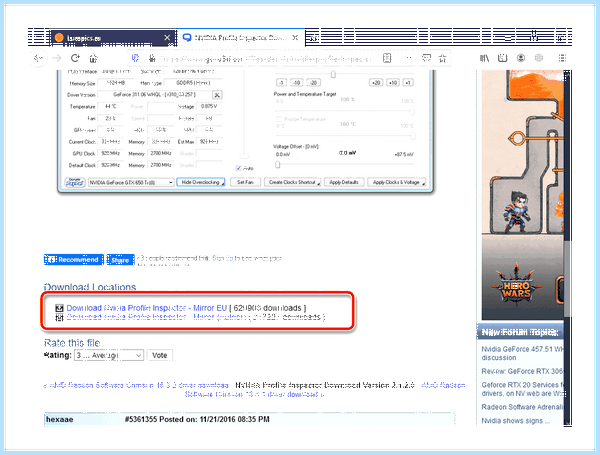Open a new tab with the plus button
This screenshot has height=455, width=600.
(x=313, y=38)
